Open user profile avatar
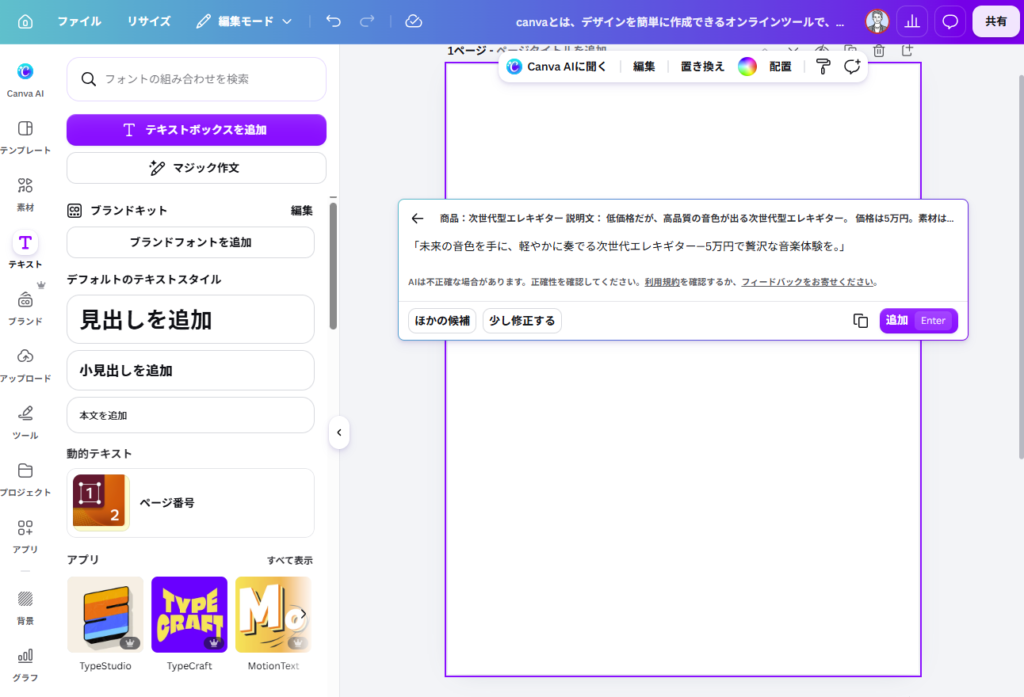The height and width of the screenshot is (697, 1024). point(877,22)
